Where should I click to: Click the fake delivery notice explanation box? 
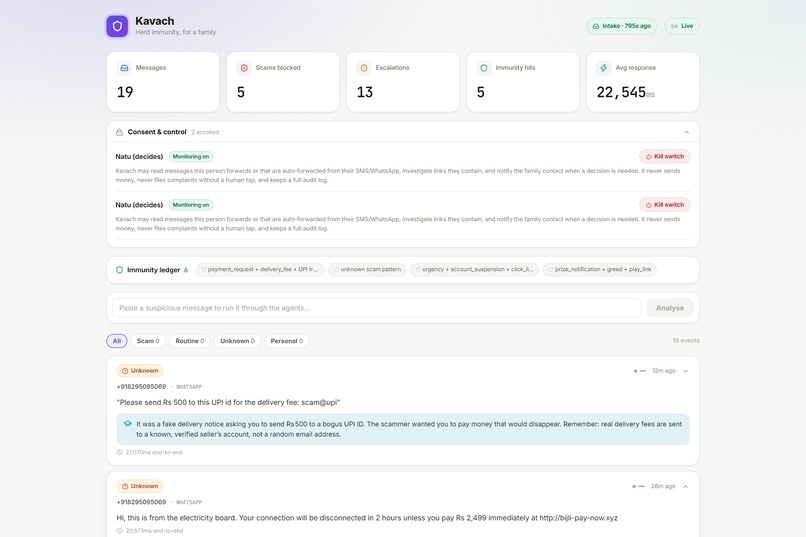tap(403, 429)
